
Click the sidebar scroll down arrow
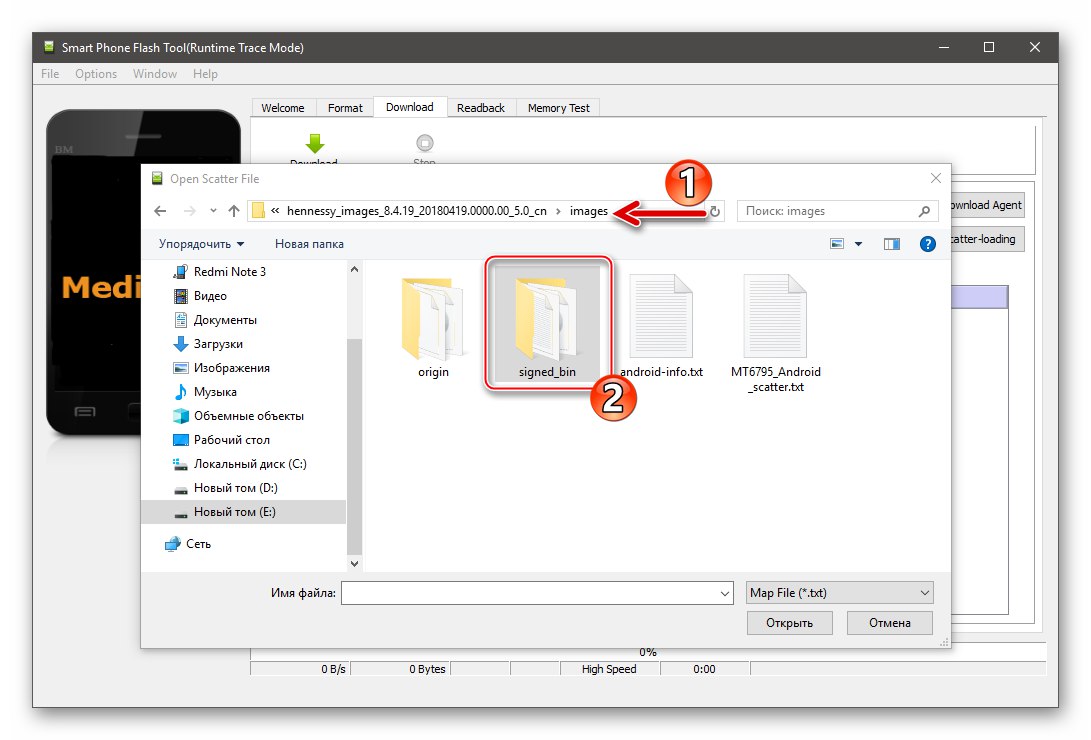354,563
